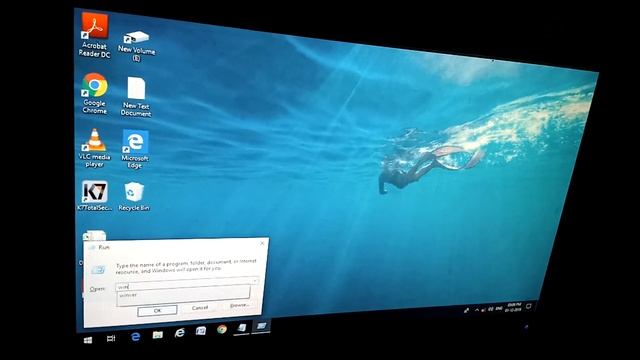Open the K7TotalSecurity shortcut
This screenshot has height=360, width=640.
point(95,196)
